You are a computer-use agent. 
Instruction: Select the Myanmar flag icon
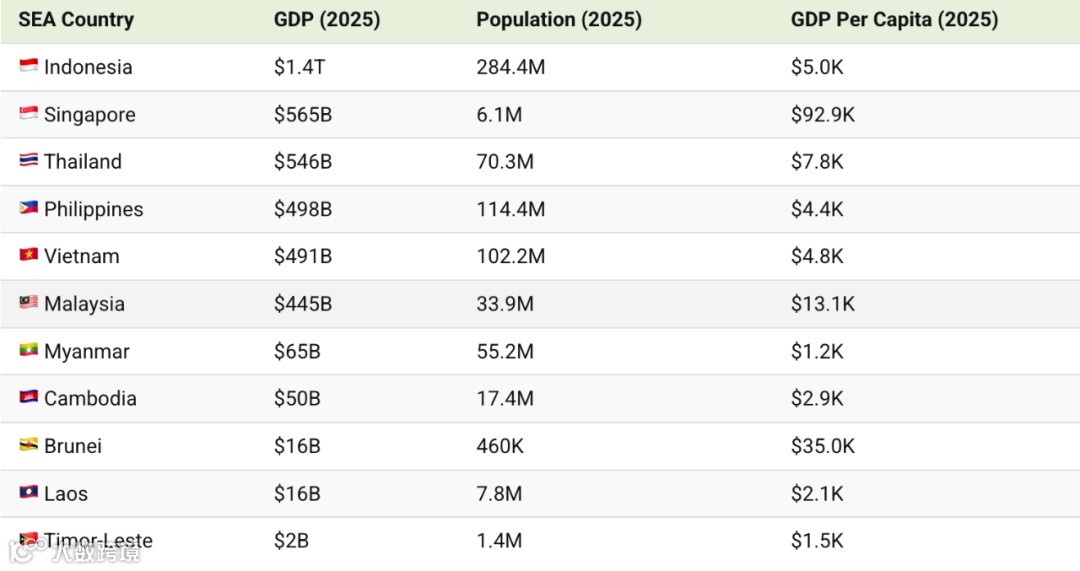click(28, 351)
